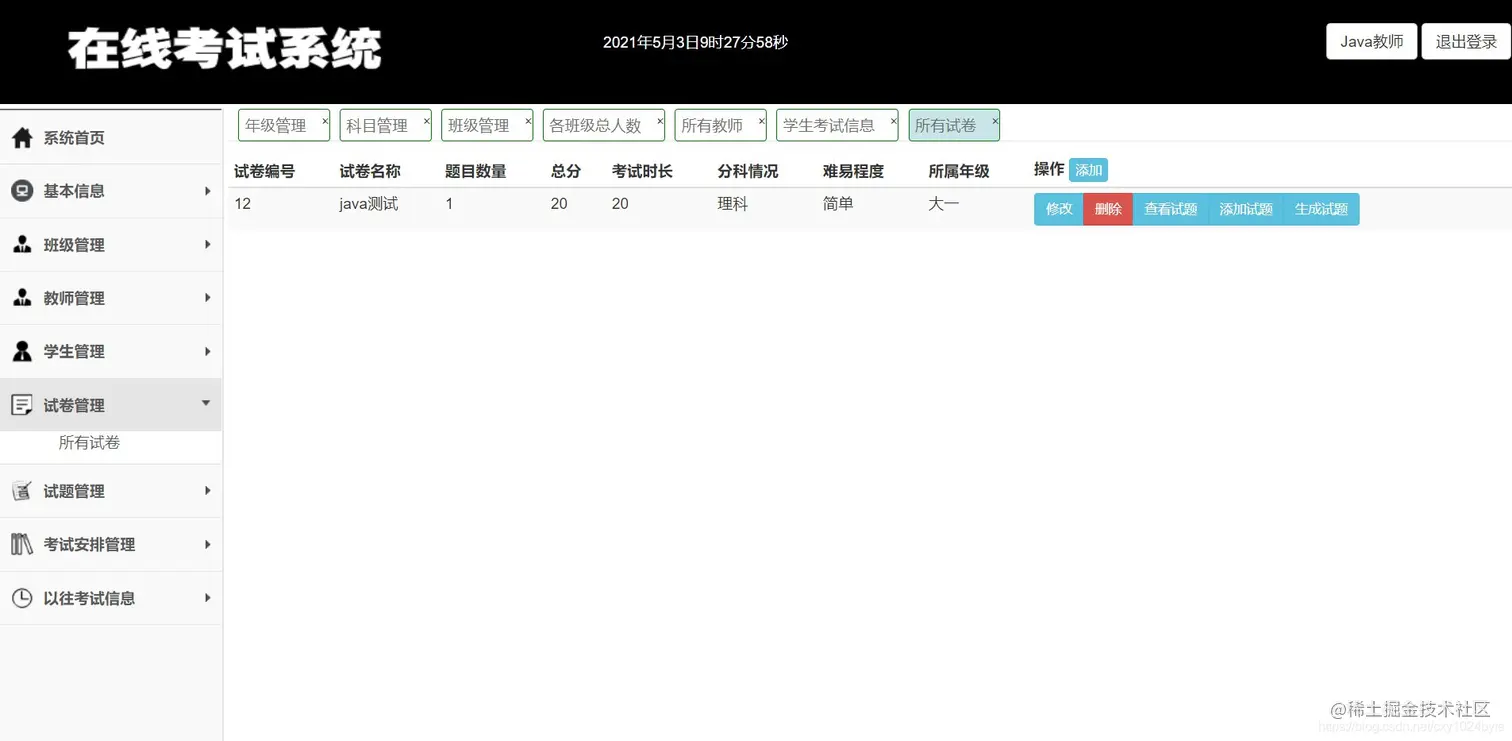
Task: Expand the 教师管理 sidebar arrow
Action: coord(207,298)
